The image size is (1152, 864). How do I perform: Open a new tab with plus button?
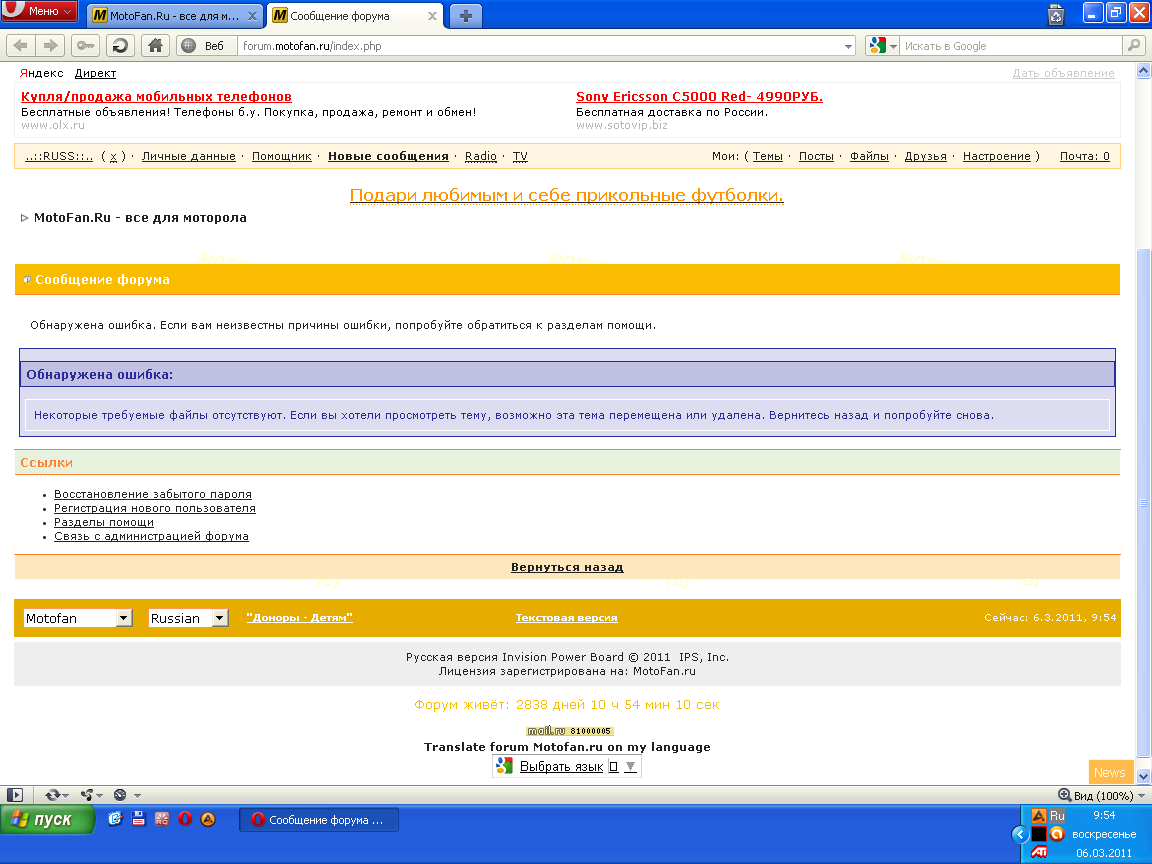point(465,16)
